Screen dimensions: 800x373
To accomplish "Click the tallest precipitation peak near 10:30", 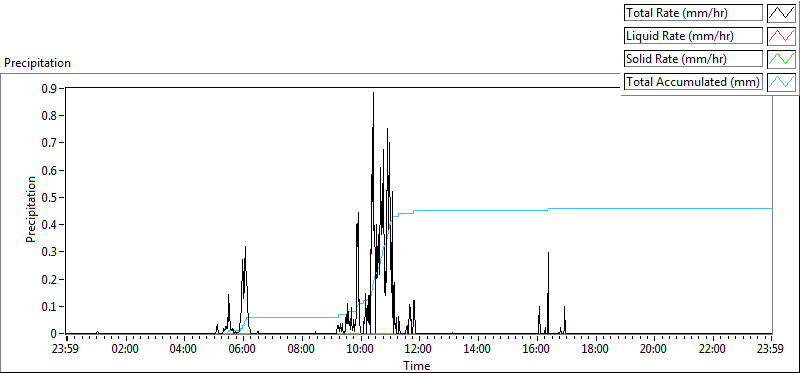I will (x=373, y=94).
